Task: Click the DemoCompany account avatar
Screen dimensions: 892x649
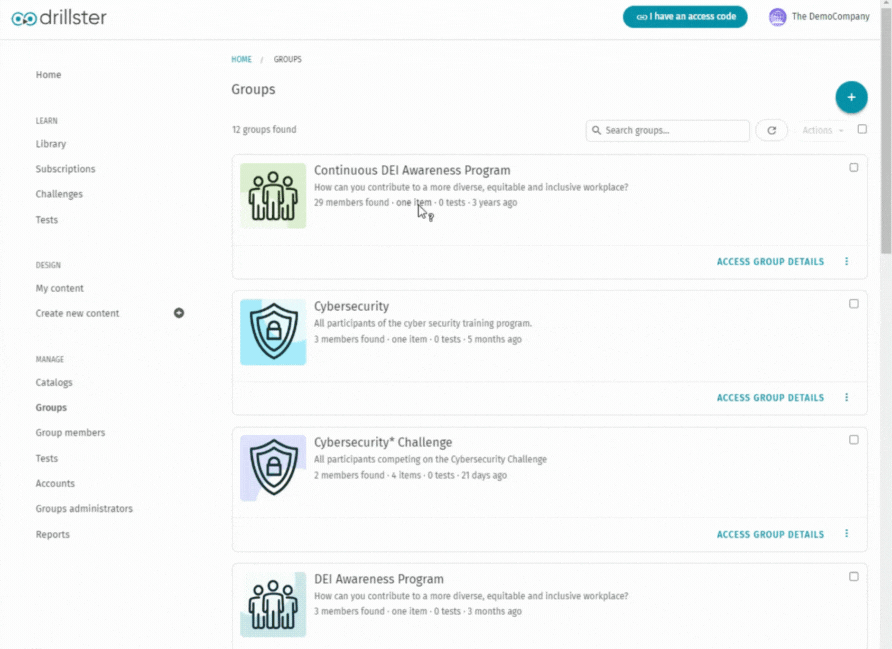Action: pyautogui.click(x=777, y=17)
